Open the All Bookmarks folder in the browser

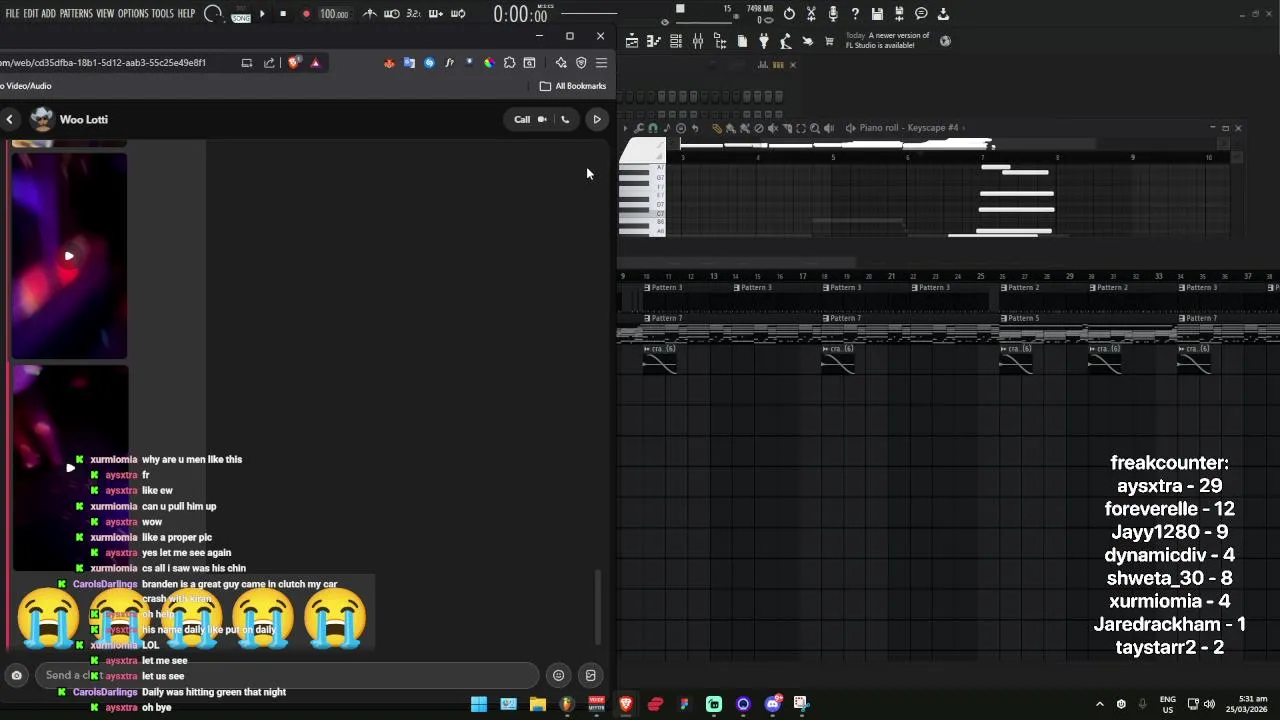[573, 86]
